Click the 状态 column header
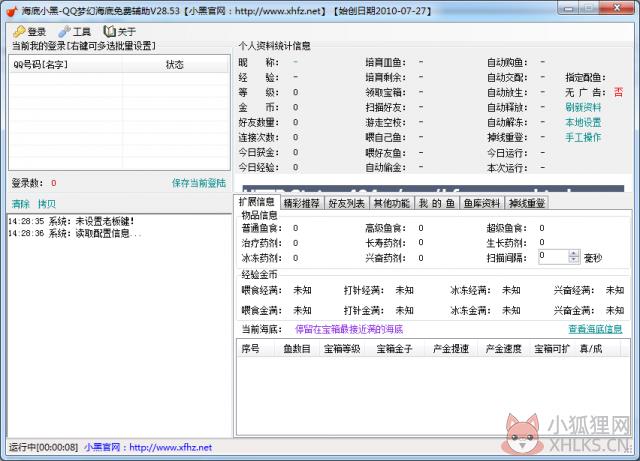 click(175, 65)
